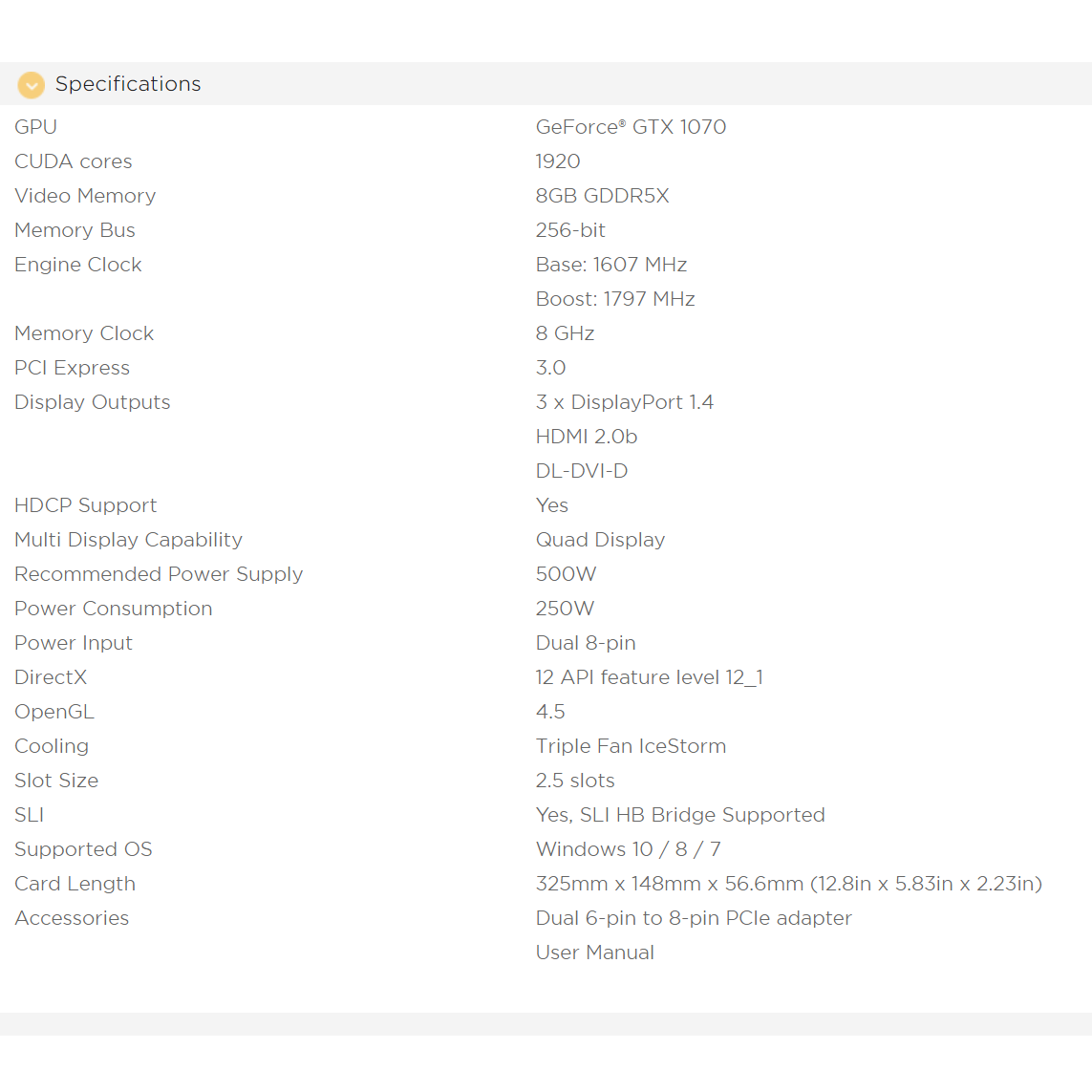Click the PCI Express label
This screenshot has width=1092, height=1092.
[73, 368]
